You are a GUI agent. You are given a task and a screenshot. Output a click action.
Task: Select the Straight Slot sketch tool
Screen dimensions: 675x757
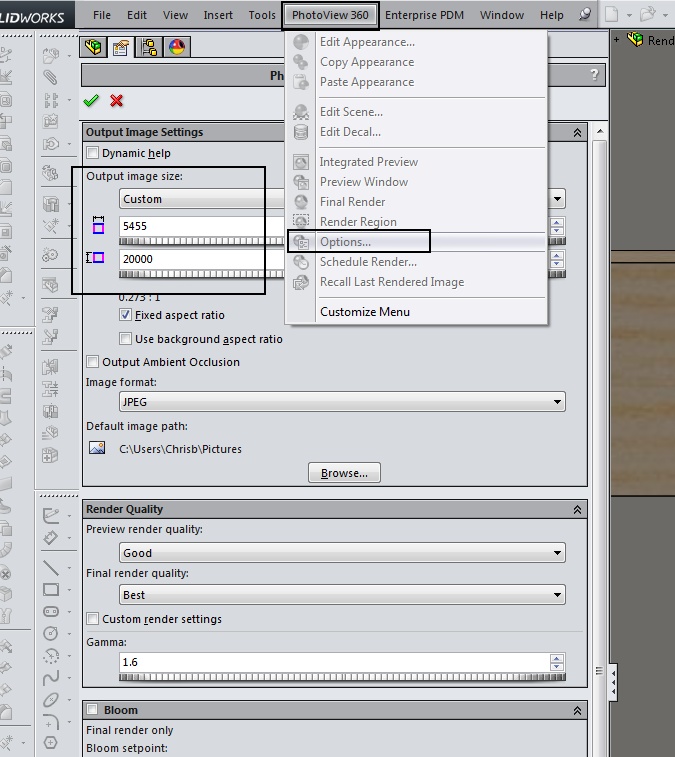(51, 611)
